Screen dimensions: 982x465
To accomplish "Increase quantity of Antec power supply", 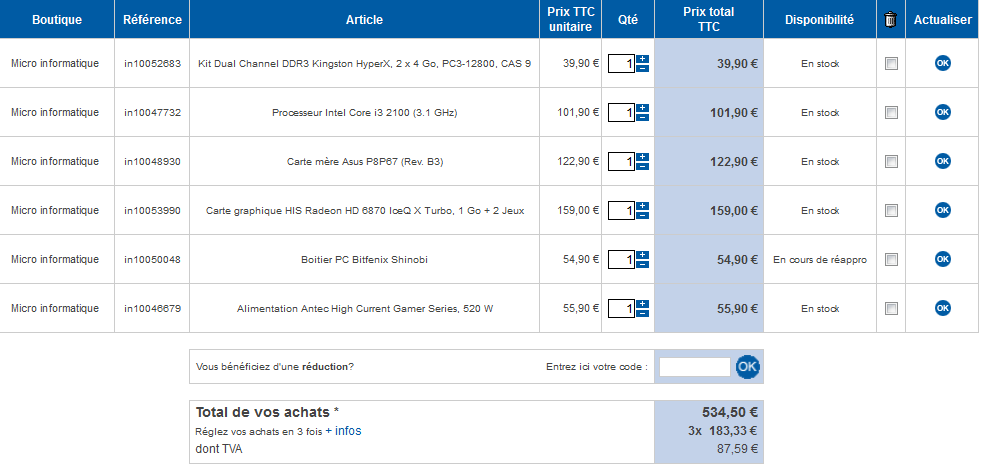I will click(x=642, y=304).
